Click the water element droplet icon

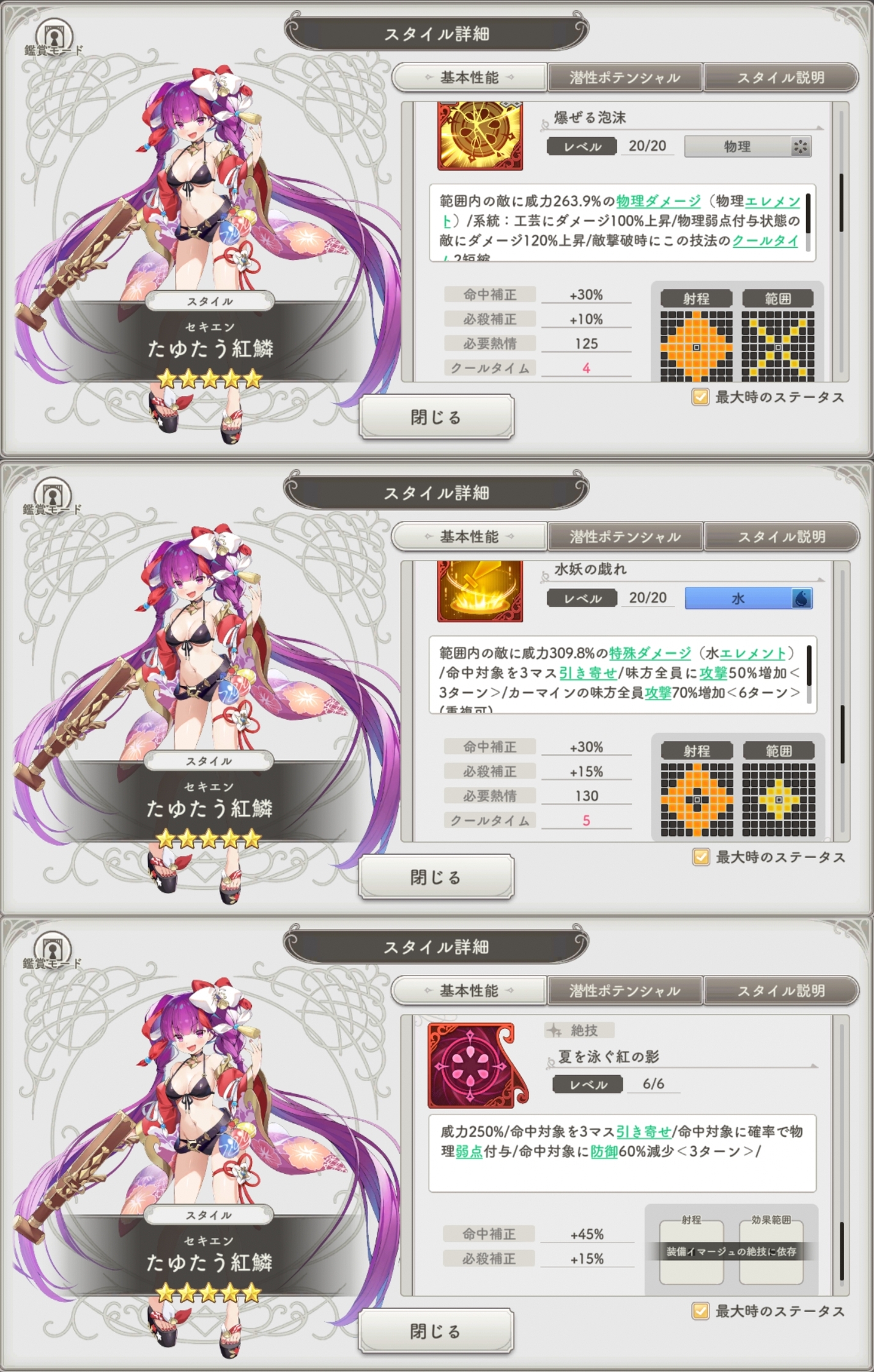[x=801, y=598]
